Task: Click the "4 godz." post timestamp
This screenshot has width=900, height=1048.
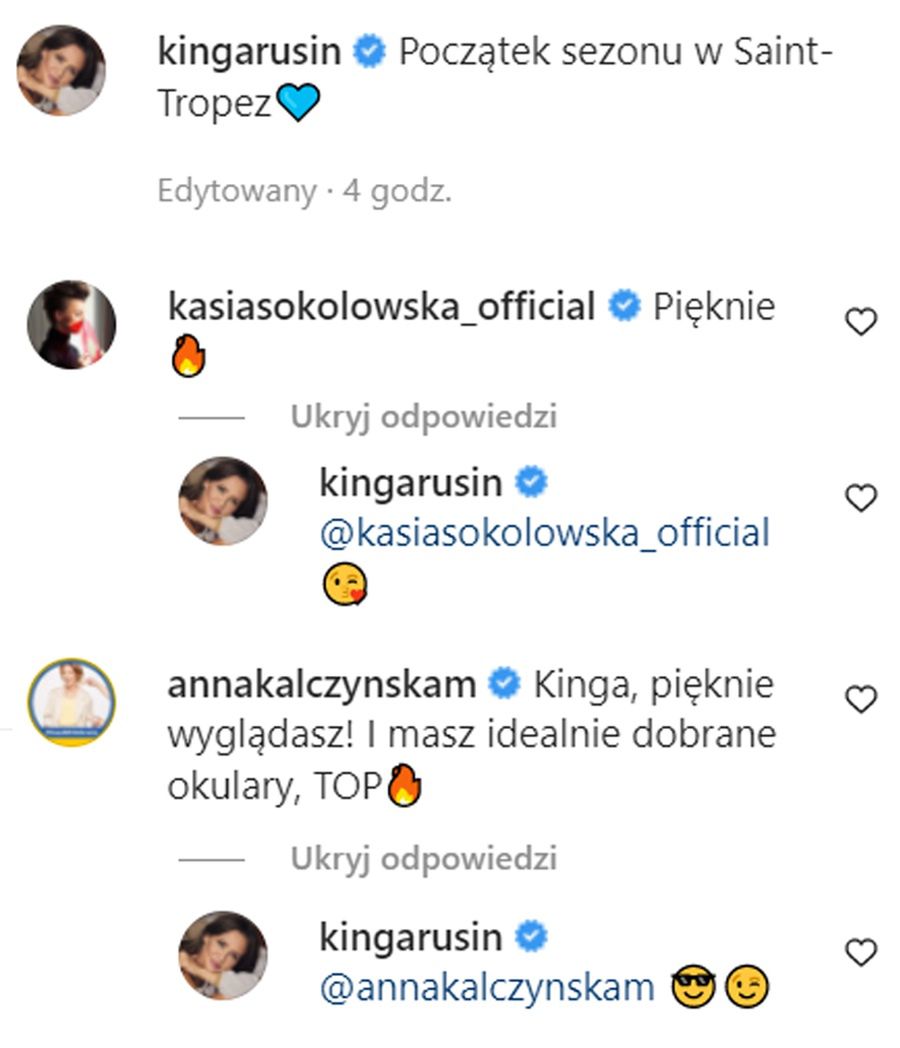Action: coord(397,191)
